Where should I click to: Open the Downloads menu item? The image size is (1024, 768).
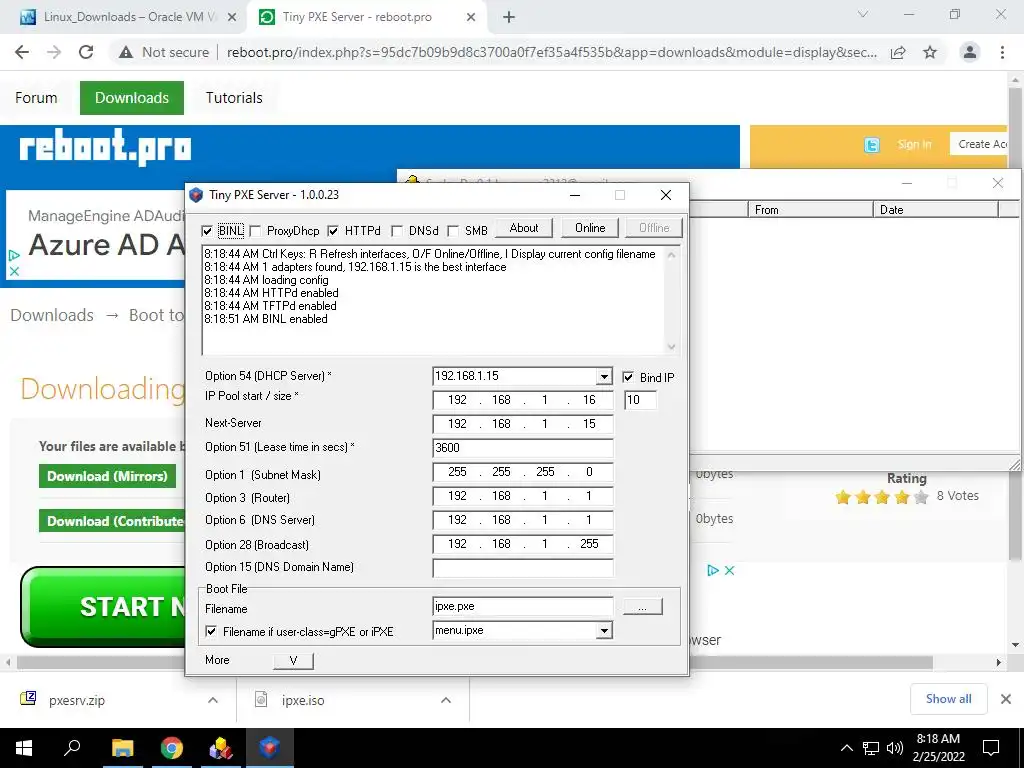[132, 98]
